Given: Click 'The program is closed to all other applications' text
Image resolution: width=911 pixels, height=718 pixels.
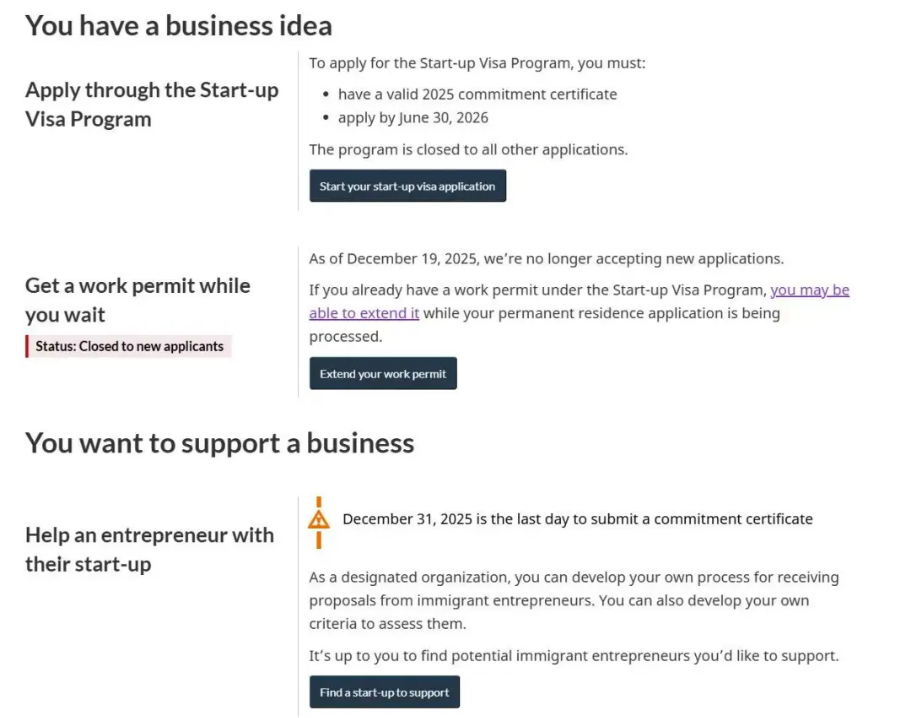Looking at the screenshot, I should [468, 150].
